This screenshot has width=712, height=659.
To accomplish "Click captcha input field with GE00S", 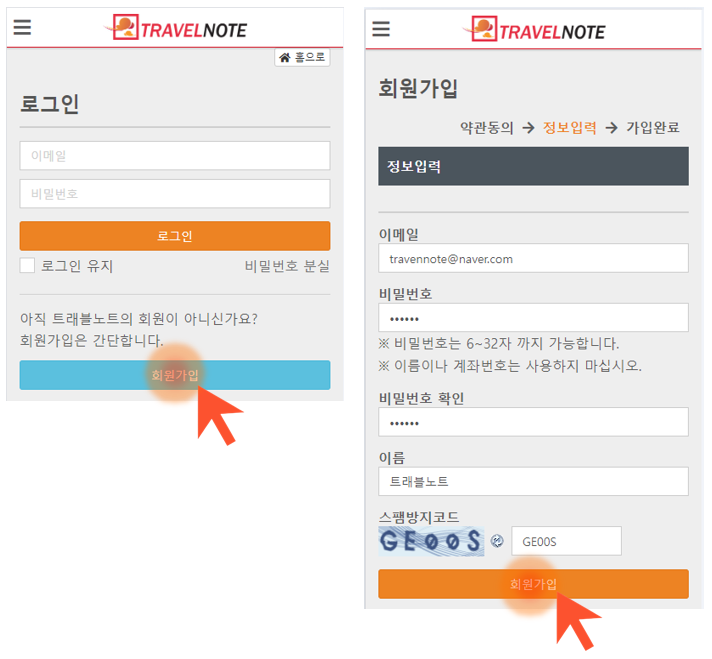I will [x=566, y=541].
